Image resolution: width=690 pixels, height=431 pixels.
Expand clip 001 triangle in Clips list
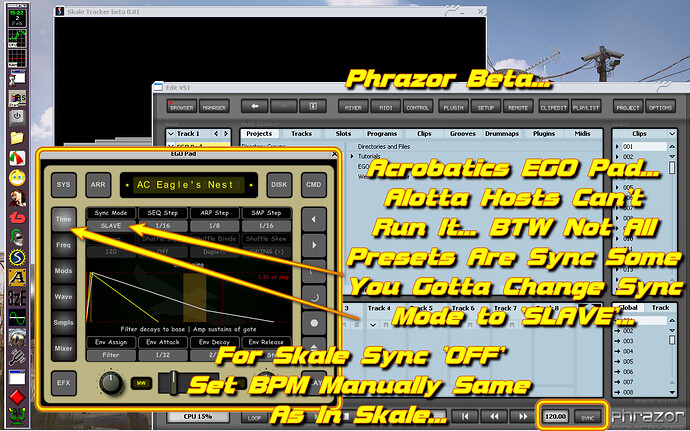617,147
